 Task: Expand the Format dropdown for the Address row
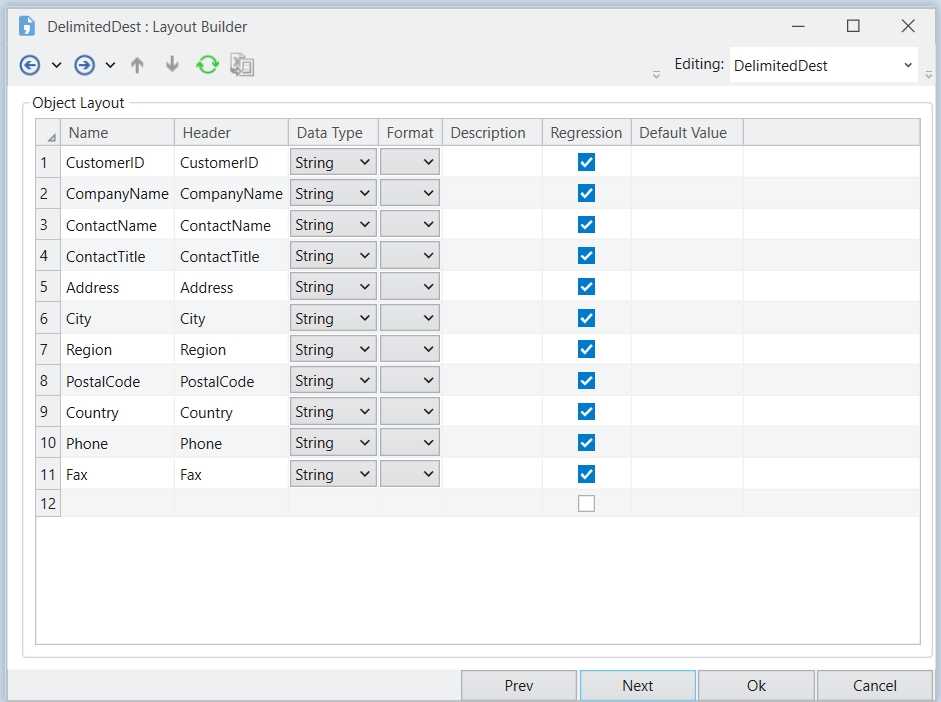[x=410, y=287]
